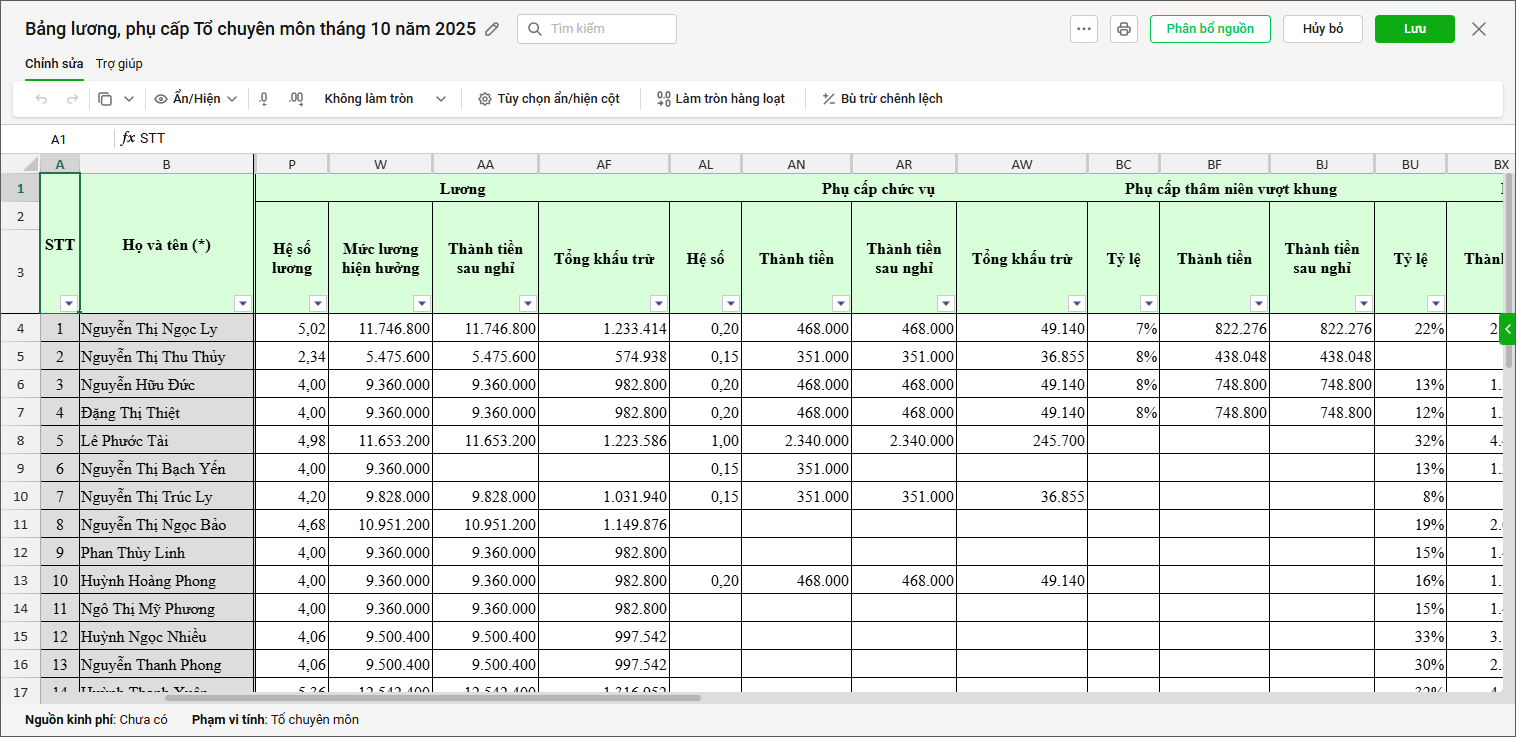
Task: Expand the green side panel arrow on the right edge
Action: (x=1507, y=328)
